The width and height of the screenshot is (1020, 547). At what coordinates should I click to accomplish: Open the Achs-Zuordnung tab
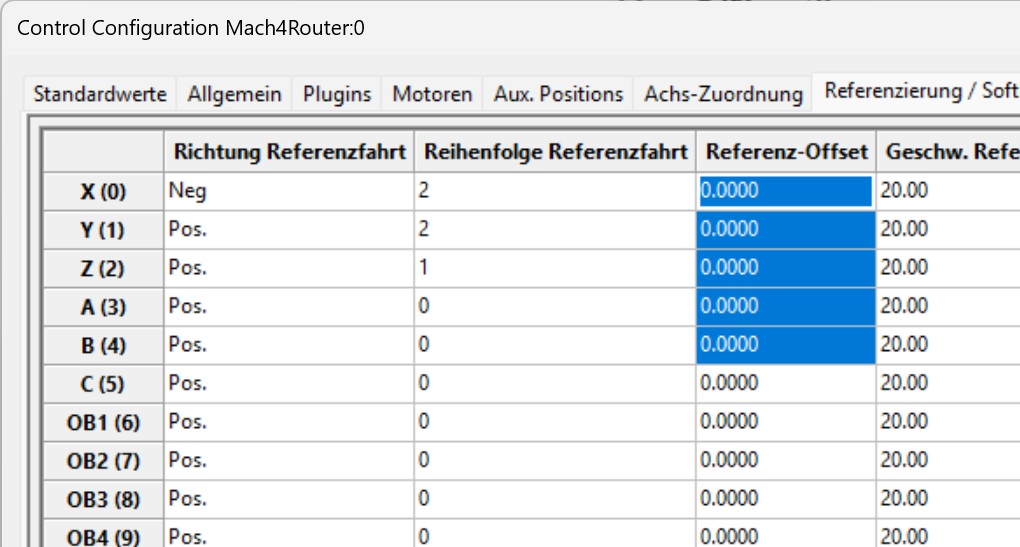tap(723, 94)
